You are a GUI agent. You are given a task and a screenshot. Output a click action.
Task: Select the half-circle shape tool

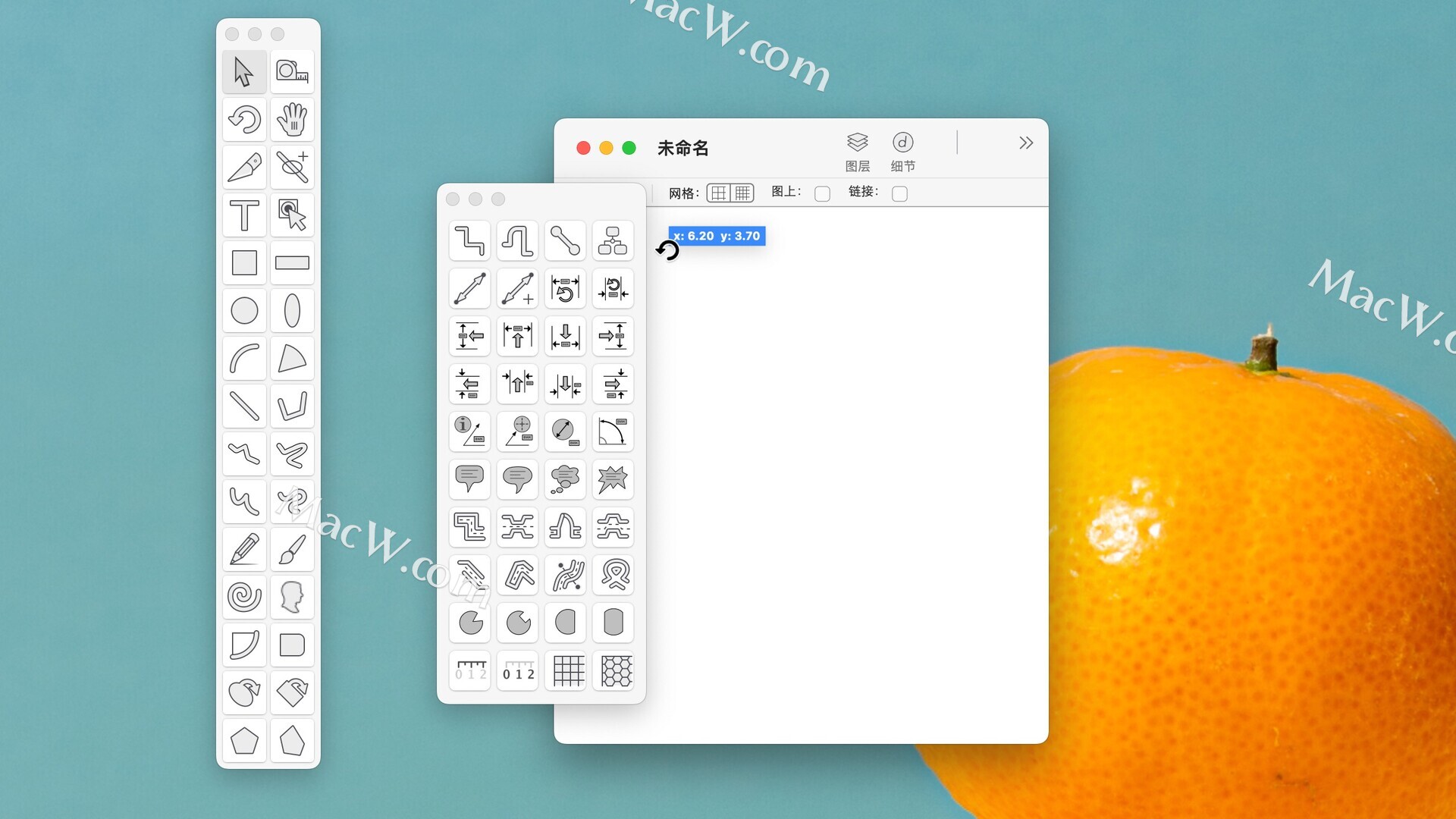point(565,623)
